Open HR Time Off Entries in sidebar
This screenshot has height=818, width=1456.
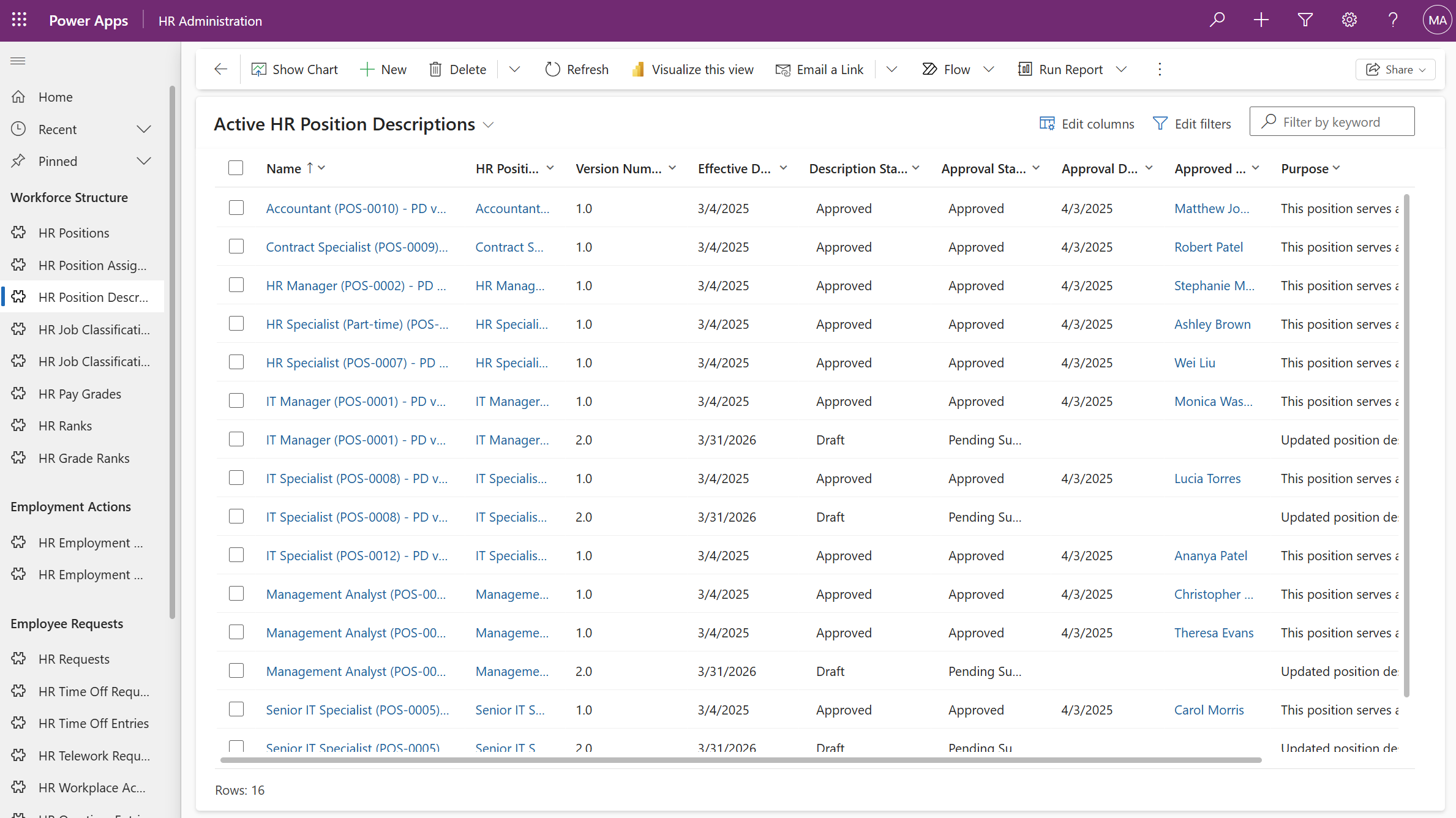(93, 723)
